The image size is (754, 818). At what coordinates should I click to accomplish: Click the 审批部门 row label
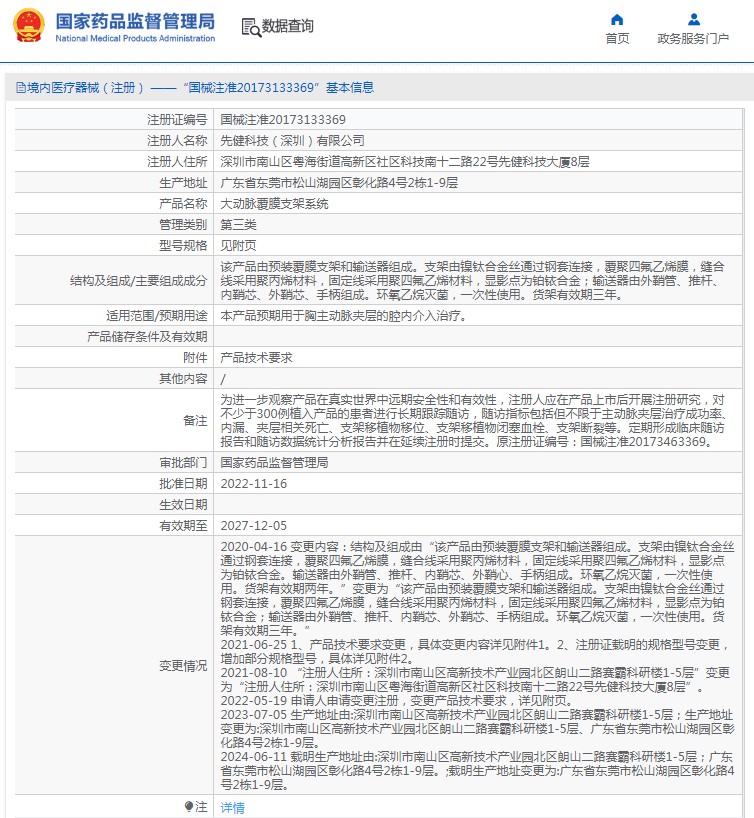click(183, 463)
